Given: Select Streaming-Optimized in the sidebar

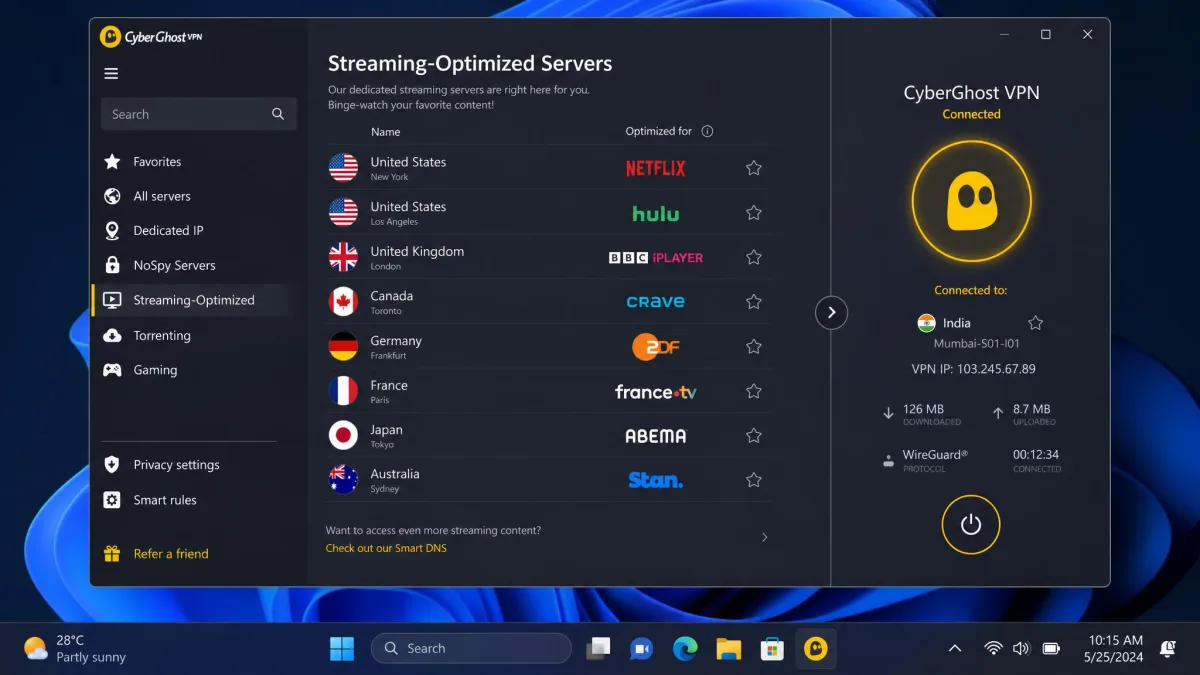Looking at the screenshot, I should point(193,300).
